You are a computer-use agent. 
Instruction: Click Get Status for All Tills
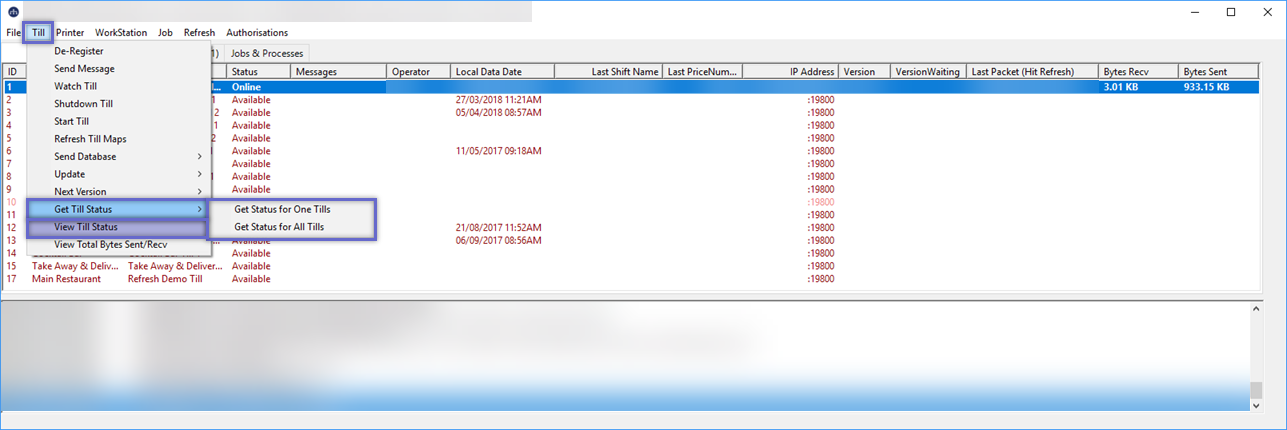click(279, 227)
